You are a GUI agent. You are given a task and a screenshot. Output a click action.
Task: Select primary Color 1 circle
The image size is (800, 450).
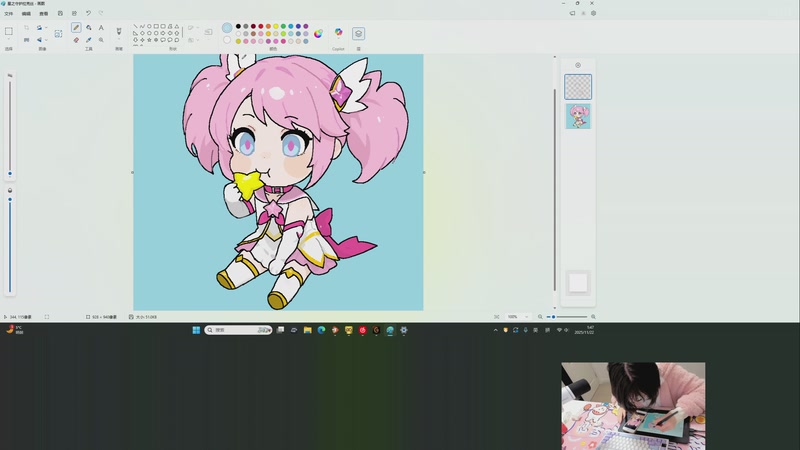227,28
